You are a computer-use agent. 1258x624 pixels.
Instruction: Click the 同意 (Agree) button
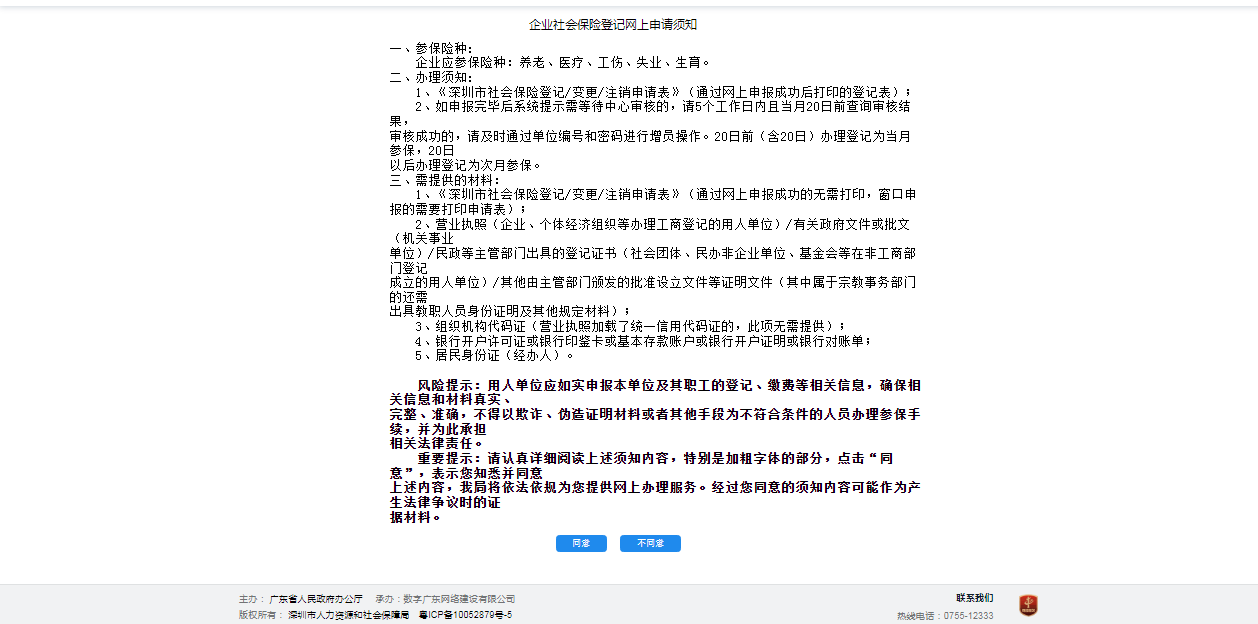pos(581,543)
